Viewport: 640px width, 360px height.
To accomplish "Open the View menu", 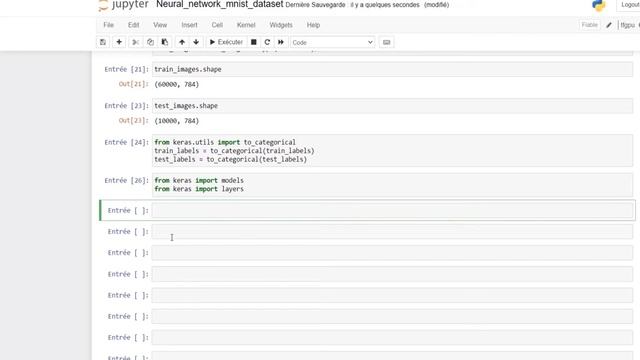I will (x=160, y=25).
